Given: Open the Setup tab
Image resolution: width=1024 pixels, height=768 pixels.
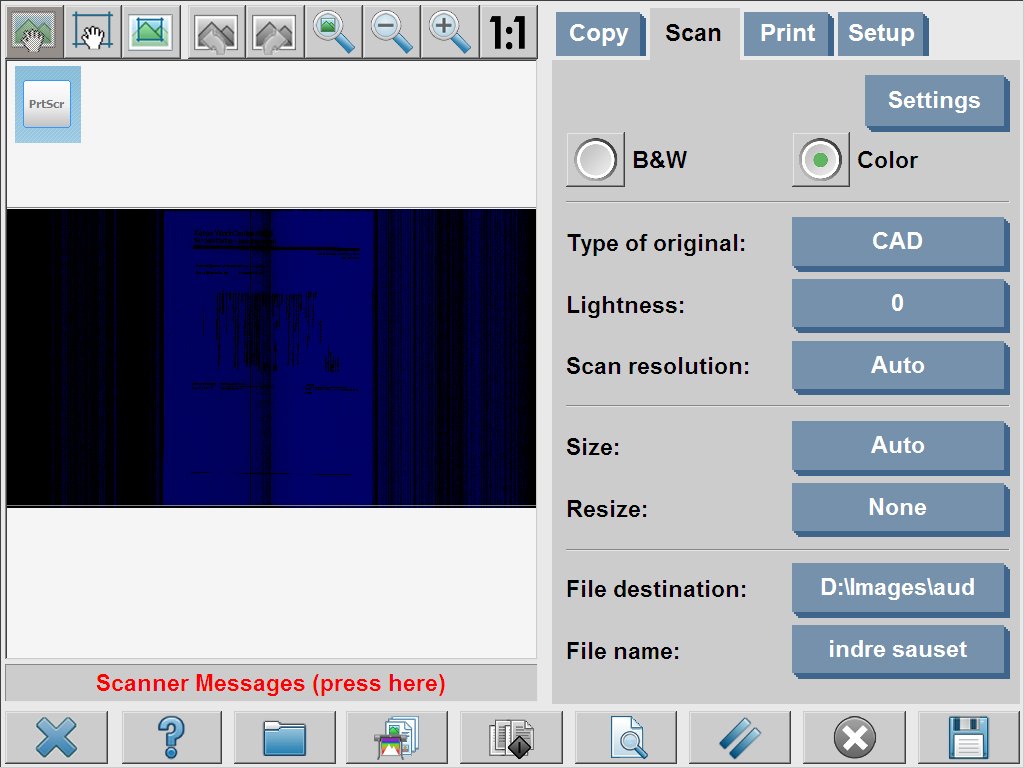Looking at the screenshot, I should pyautogui.click(x=881, y=33).
